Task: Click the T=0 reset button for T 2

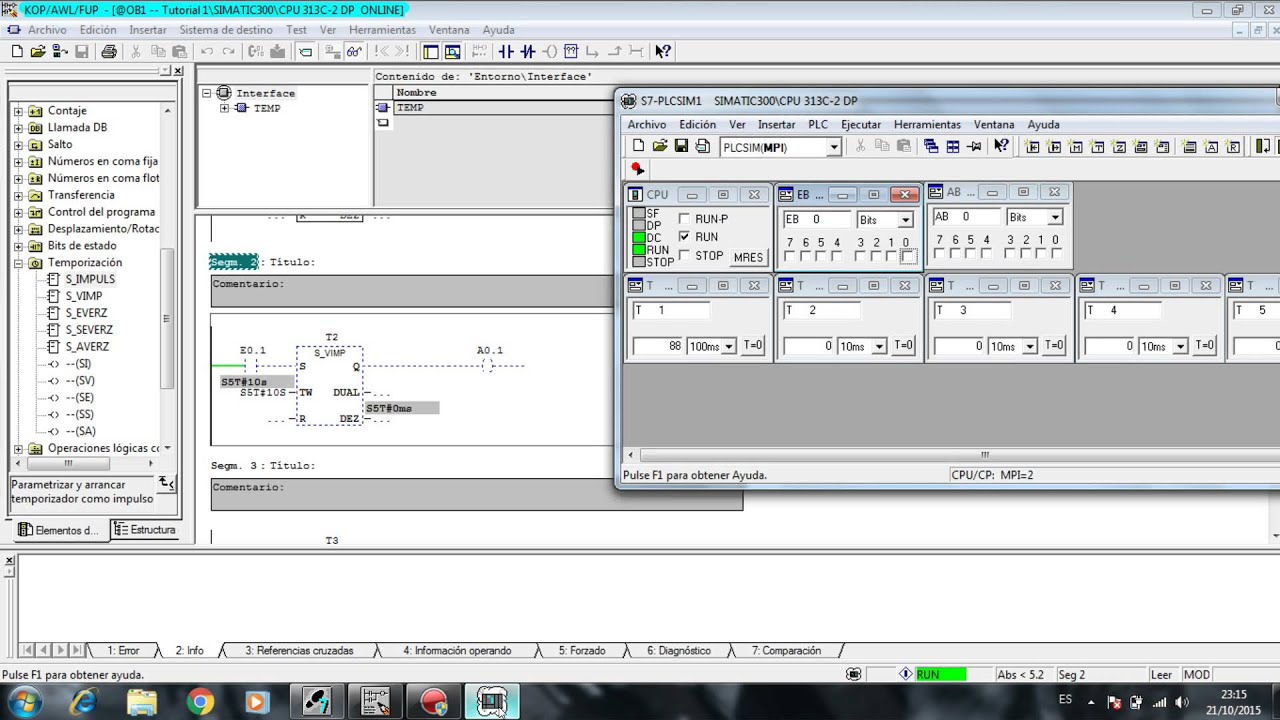Action: pos(904,346)
